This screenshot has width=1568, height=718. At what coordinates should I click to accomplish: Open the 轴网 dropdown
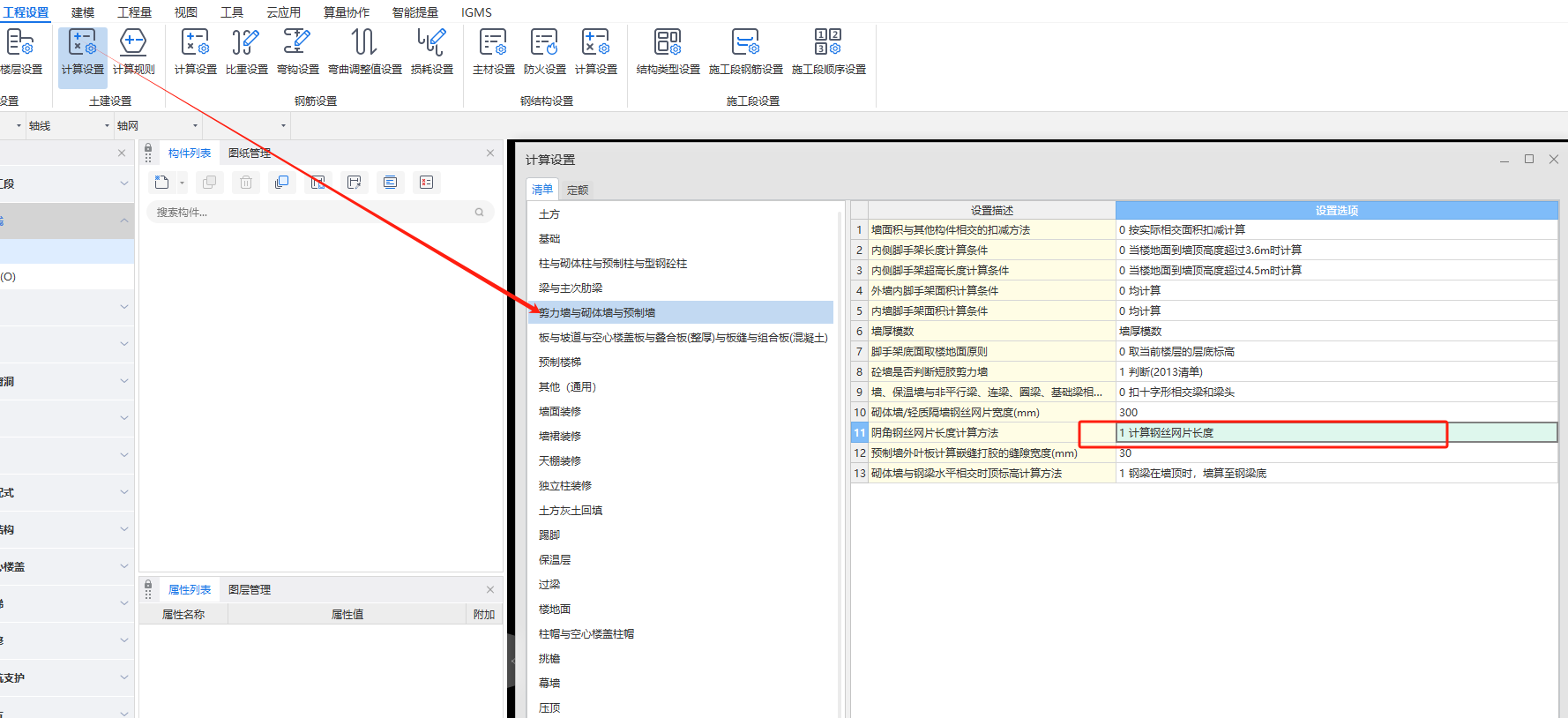[195, 125]
